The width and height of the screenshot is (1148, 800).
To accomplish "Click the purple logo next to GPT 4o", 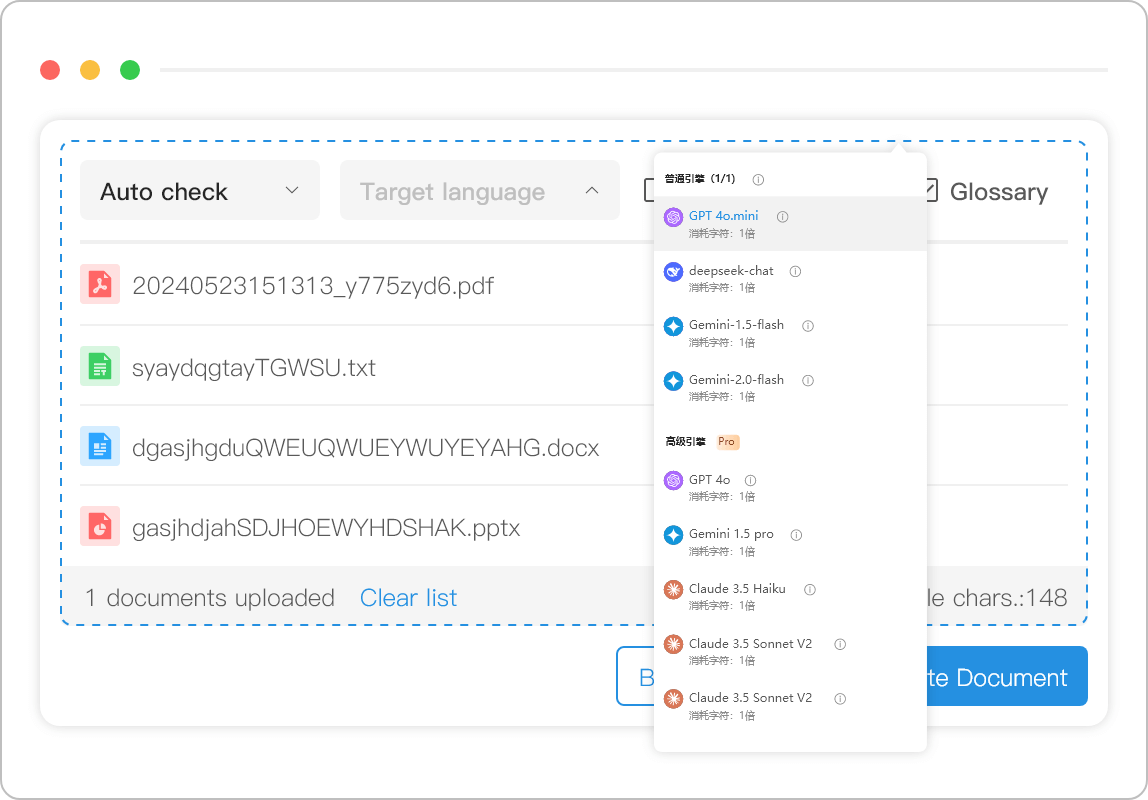I will point(674,481).
